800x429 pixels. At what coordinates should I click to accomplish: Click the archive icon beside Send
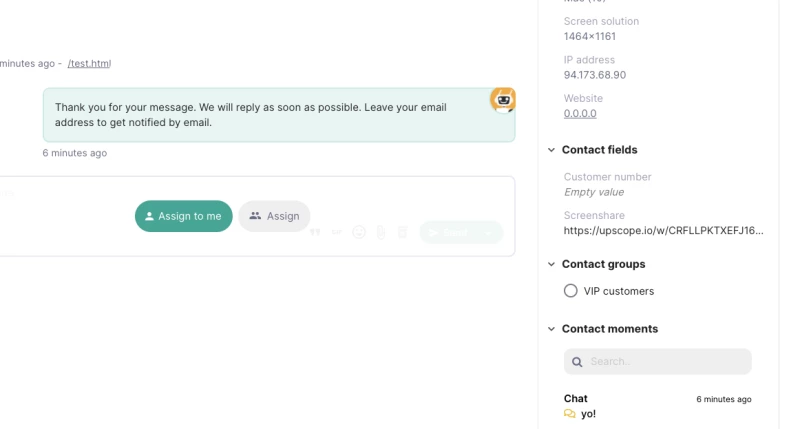pos(402,232)
